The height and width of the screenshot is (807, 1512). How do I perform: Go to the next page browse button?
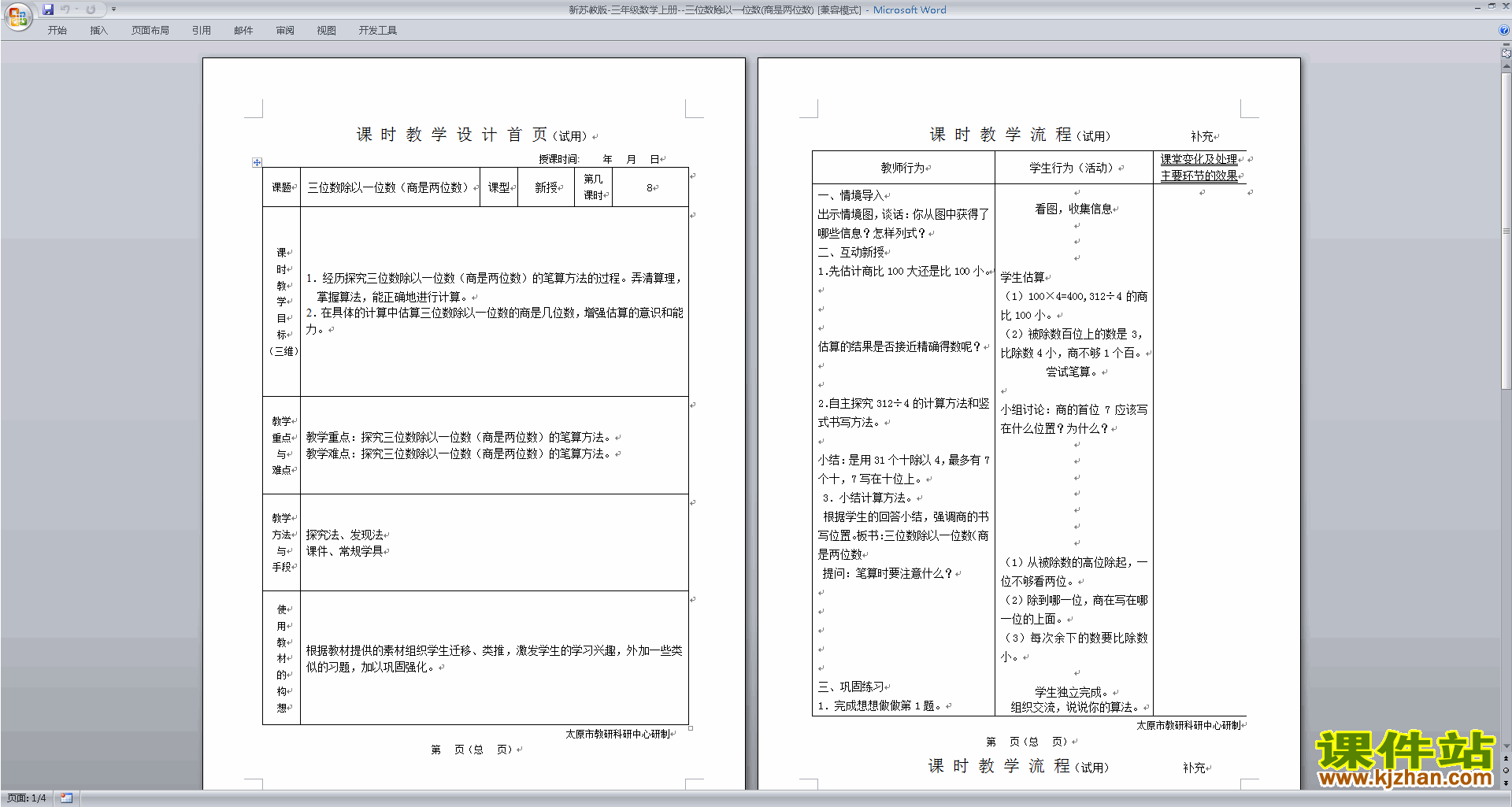(1506, 783)
